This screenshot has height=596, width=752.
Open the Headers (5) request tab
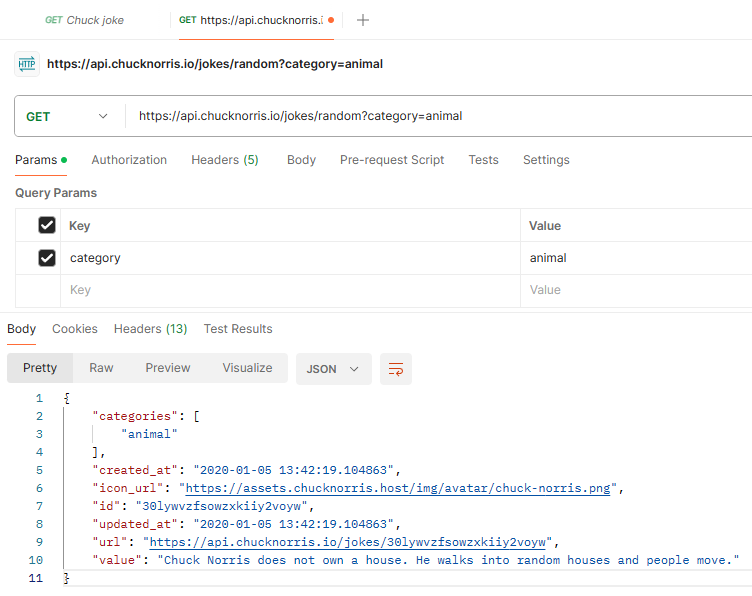pos(225,160)
